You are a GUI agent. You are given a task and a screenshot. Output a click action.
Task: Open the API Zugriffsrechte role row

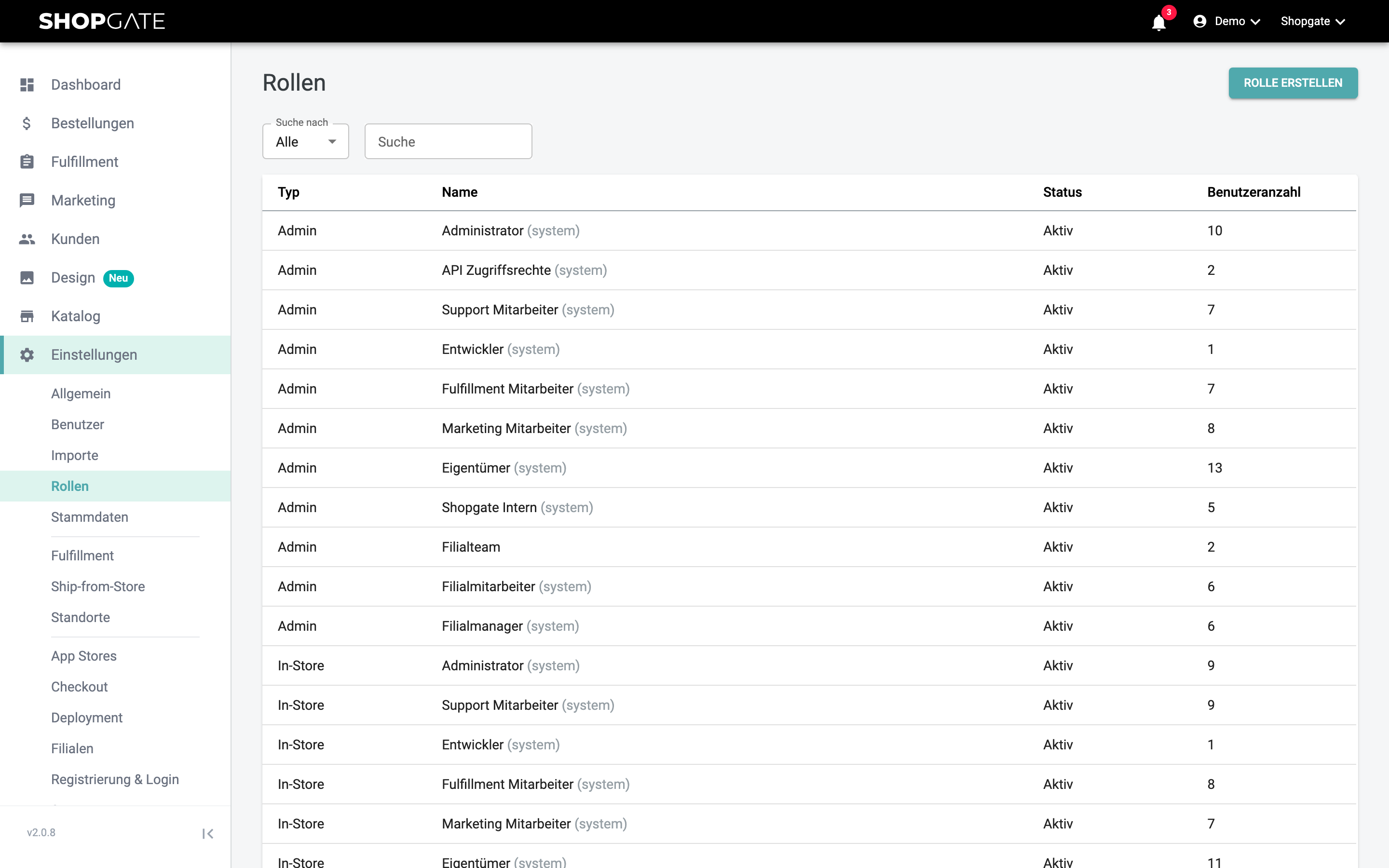[809, 271]
